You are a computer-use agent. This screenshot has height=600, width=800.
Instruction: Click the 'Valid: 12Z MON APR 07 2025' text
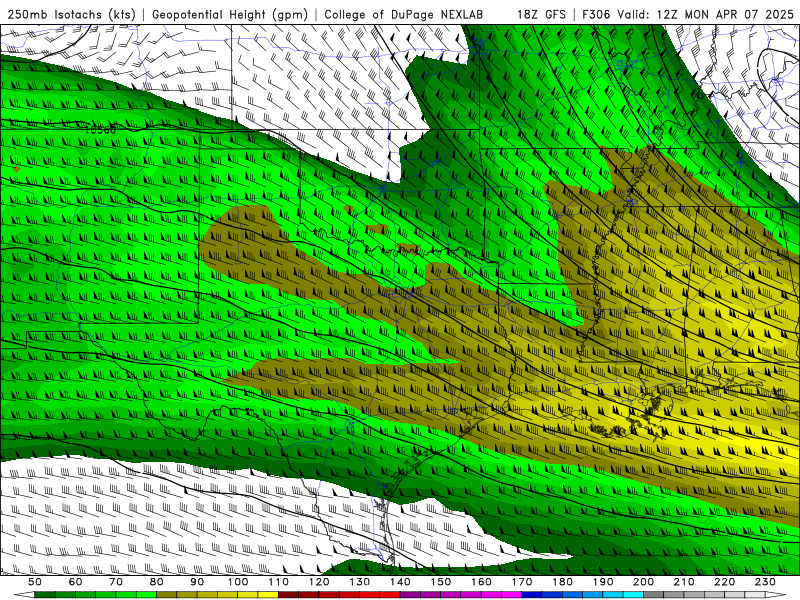coord(706,14)
